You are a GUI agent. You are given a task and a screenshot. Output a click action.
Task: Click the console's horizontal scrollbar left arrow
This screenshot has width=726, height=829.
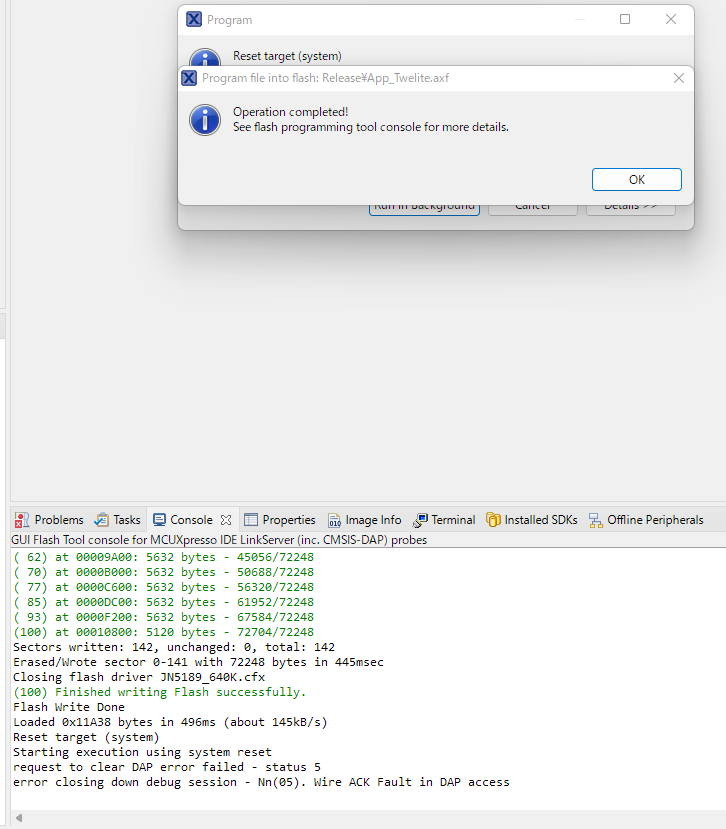click(x=20, y=817)
